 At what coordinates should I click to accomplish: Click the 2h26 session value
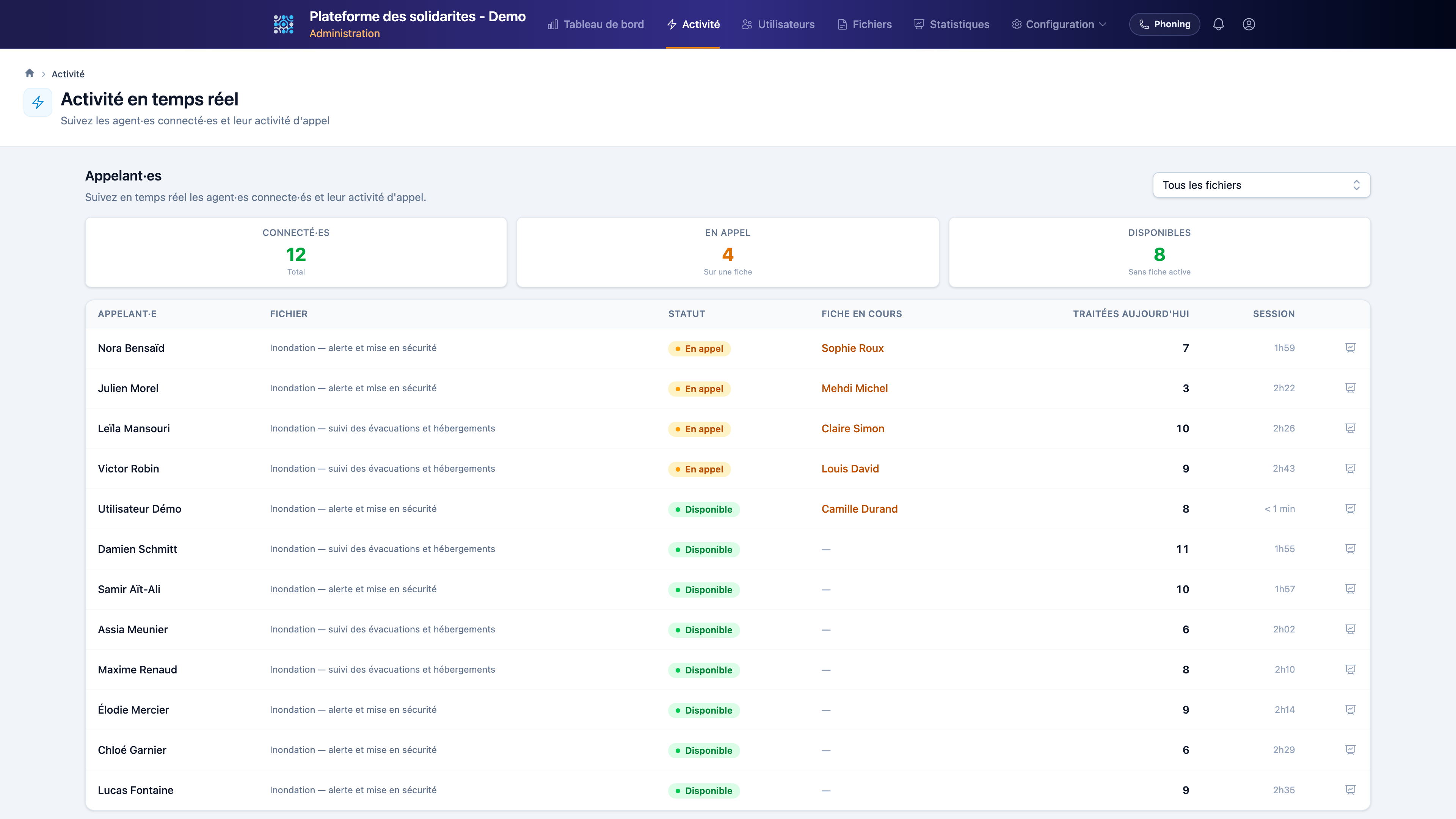[x=1283, y=428]
